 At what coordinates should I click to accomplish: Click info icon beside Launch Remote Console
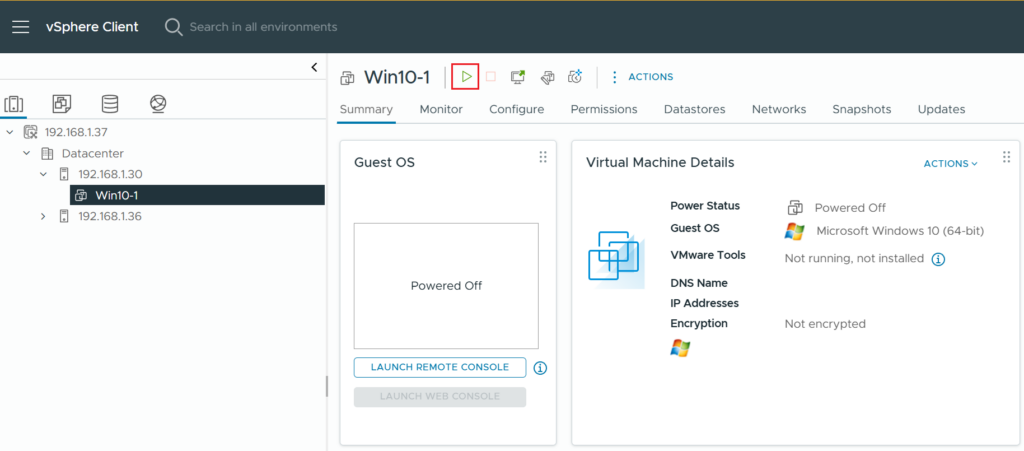tap(540, 368)
